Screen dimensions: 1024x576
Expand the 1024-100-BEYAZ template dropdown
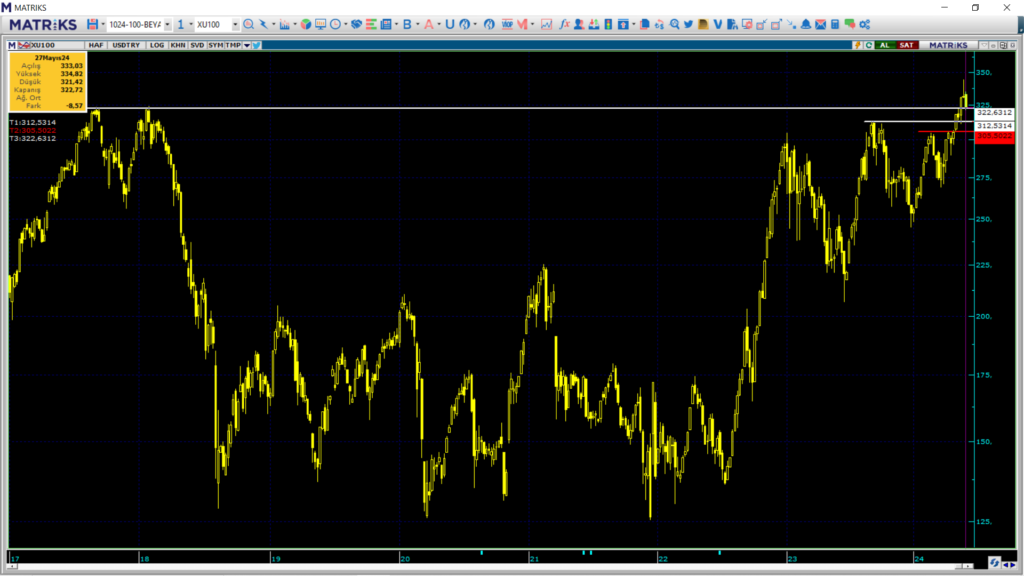pos(167,24)
